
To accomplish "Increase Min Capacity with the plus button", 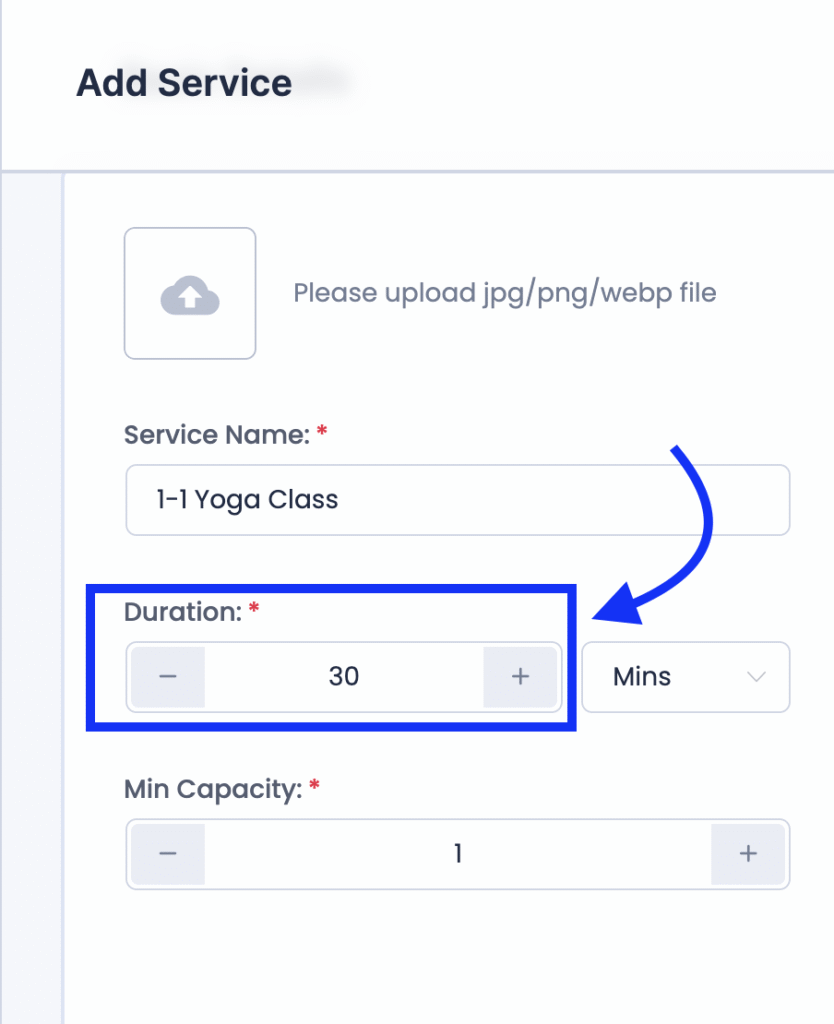I will tap(748, 854).
